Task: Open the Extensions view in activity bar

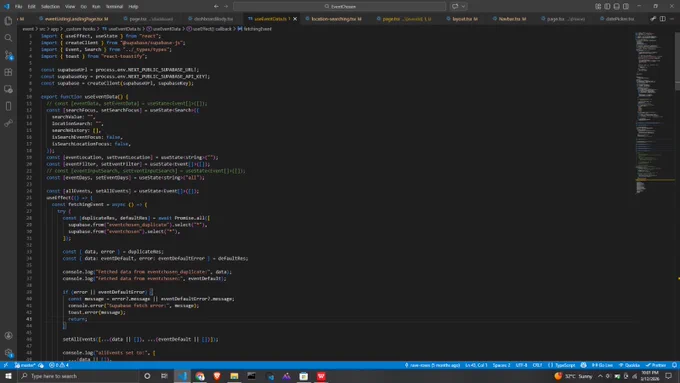Action: (8, 72)
